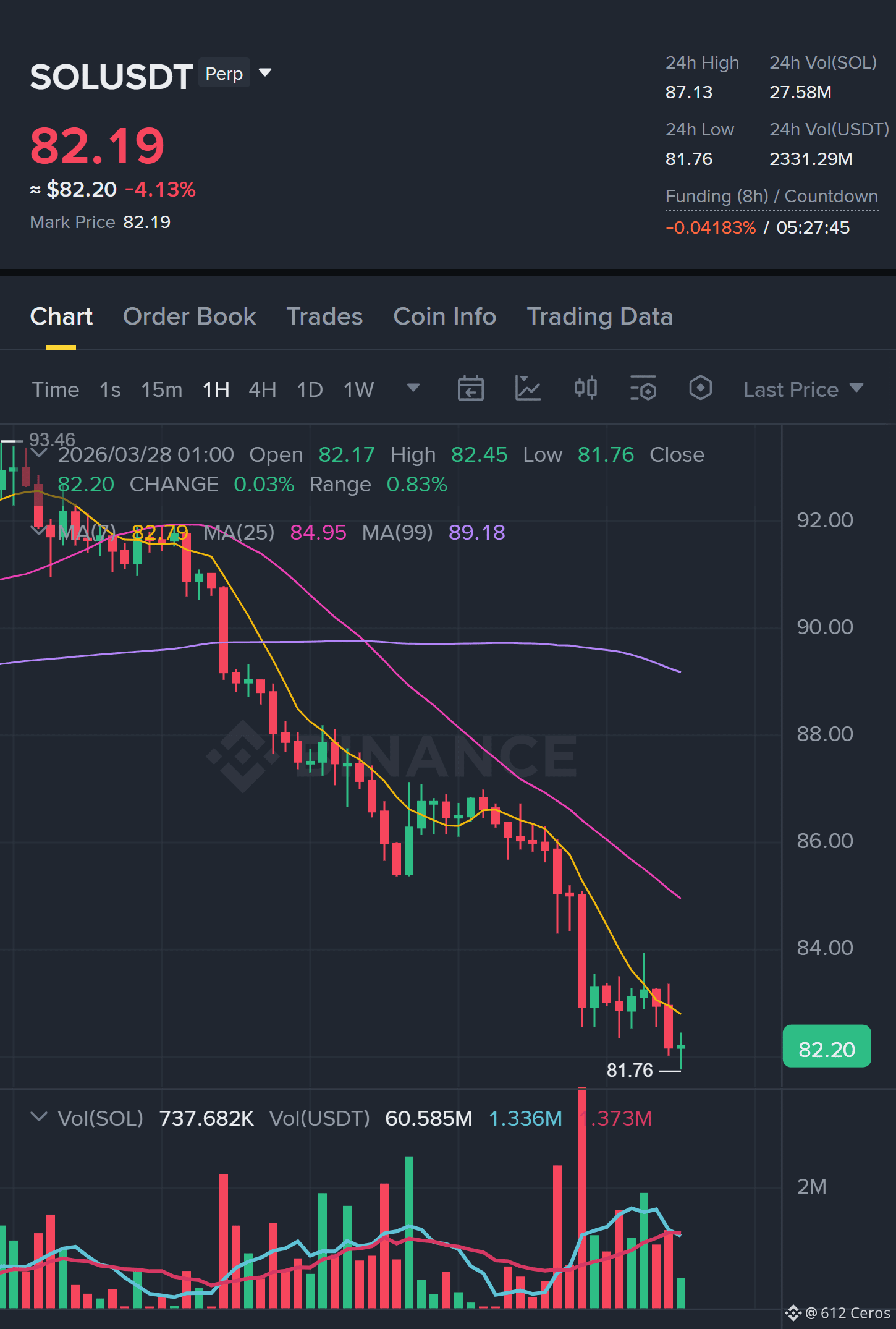Open more time intervals dropdown arrow
This screenshot has width=896, height=1329.
(x=413, y=388)
